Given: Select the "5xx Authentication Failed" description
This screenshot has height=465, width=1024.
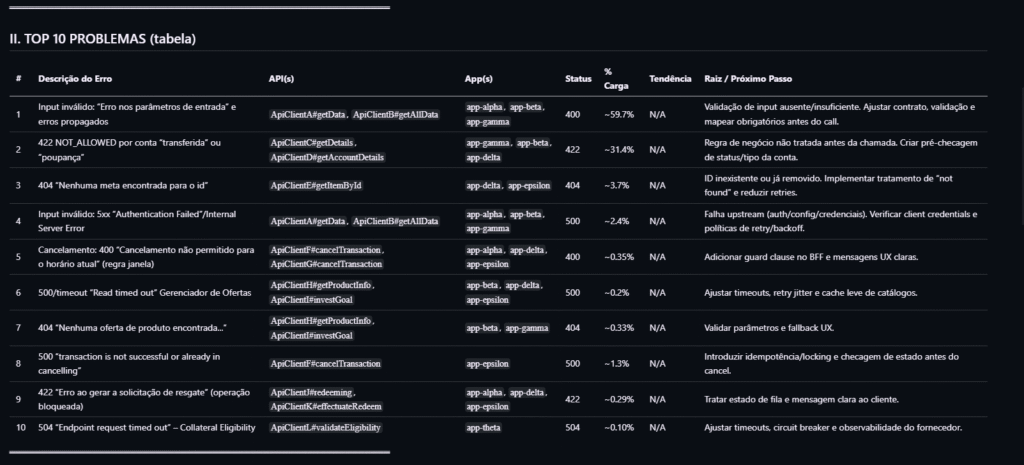Looking at the screenshot, I should [x=137, y=221].
